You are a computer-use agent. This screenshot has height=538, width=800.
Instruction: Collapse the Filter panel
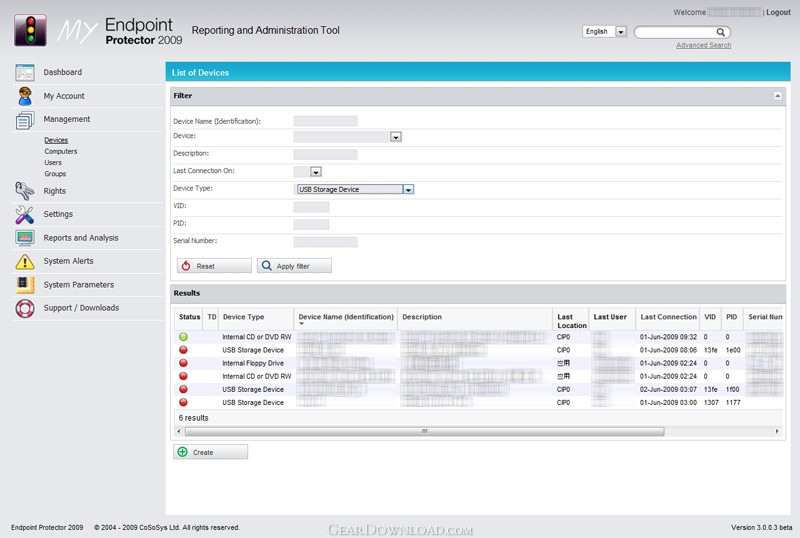(778, 96)
